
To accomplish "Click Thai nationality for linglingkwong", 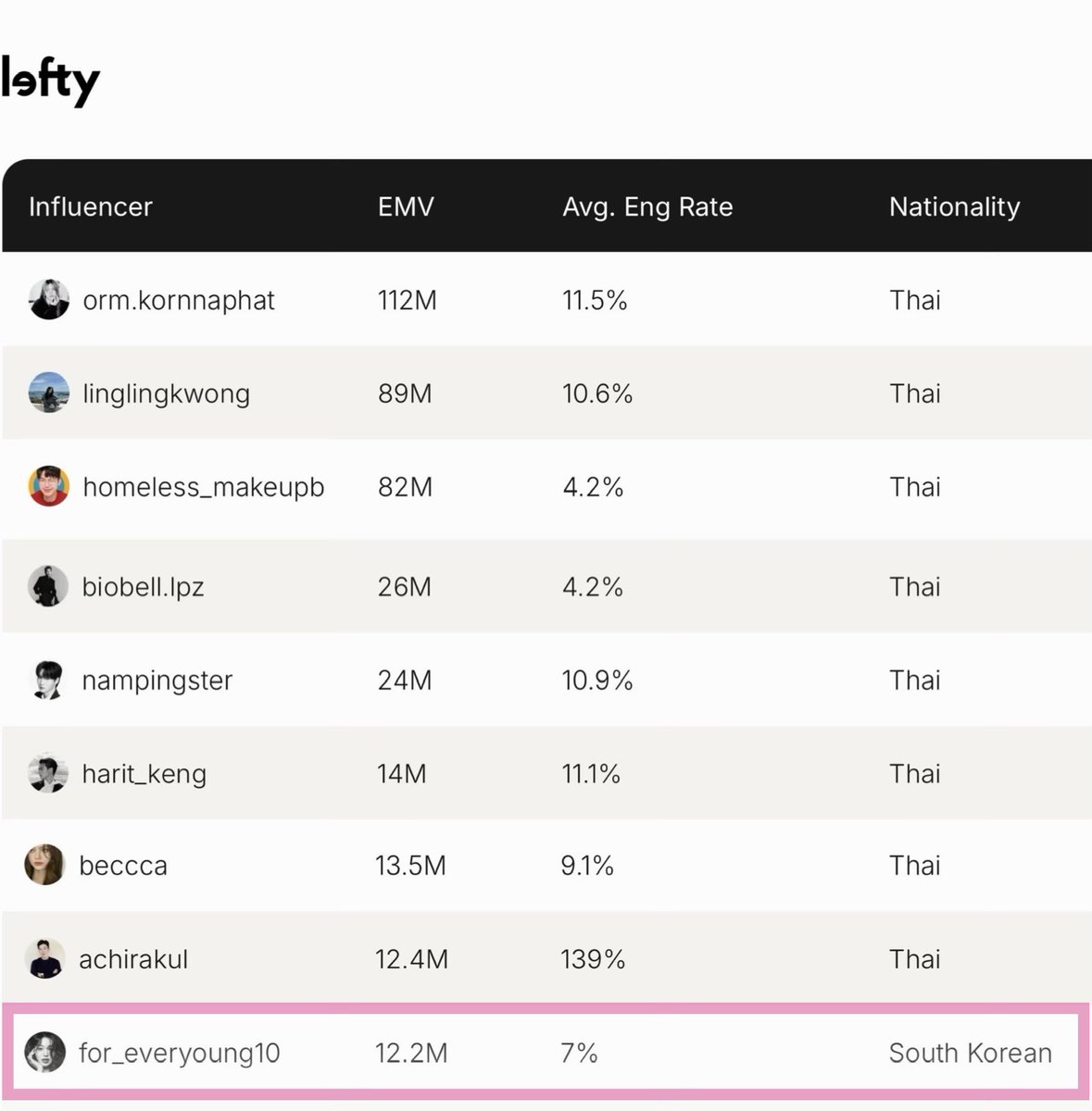I will pos(915,394).
